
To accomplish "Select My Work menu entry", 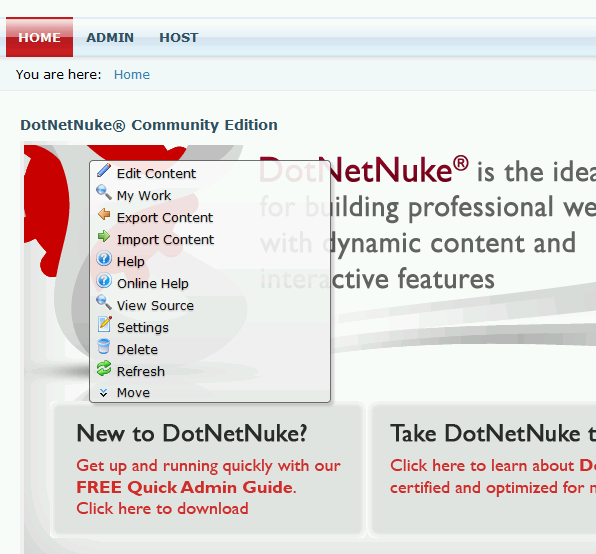I will click(144, 196).
